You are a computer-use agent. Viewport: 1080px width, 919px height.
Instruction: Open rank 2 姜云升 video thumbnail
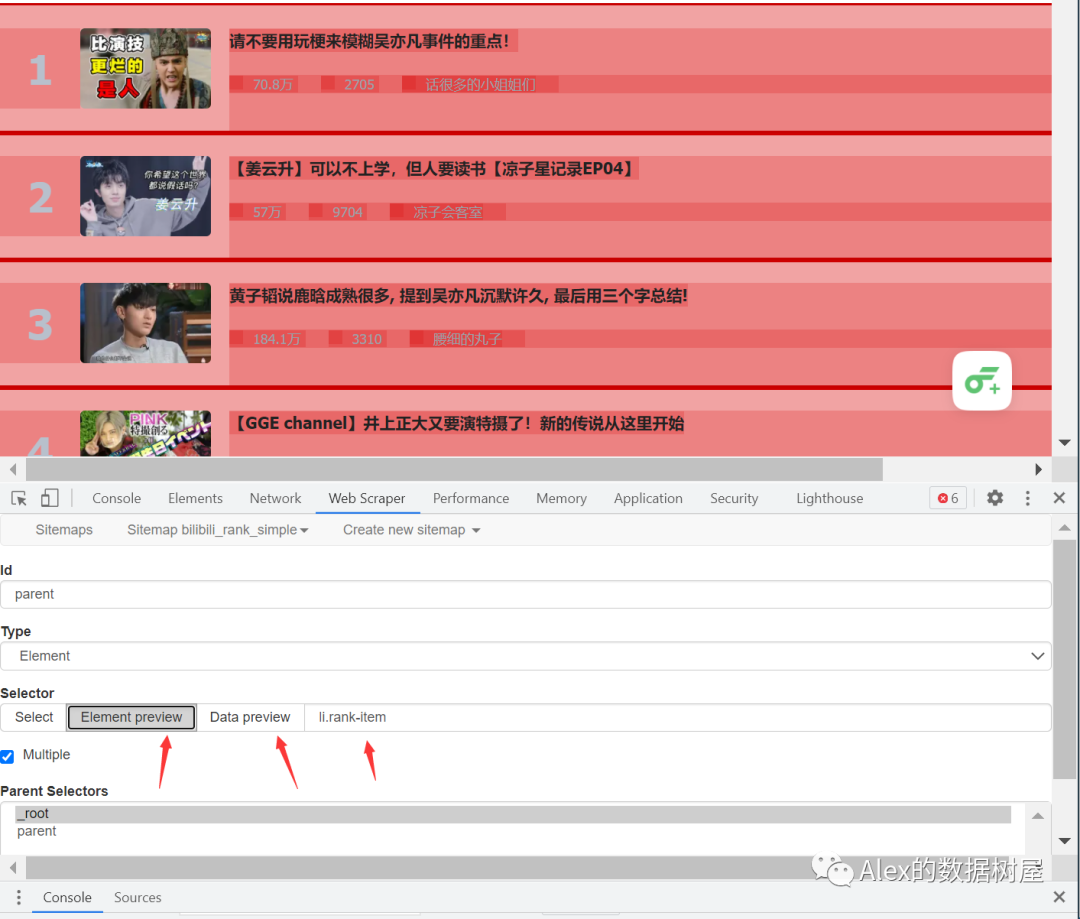tap(145, 196)
